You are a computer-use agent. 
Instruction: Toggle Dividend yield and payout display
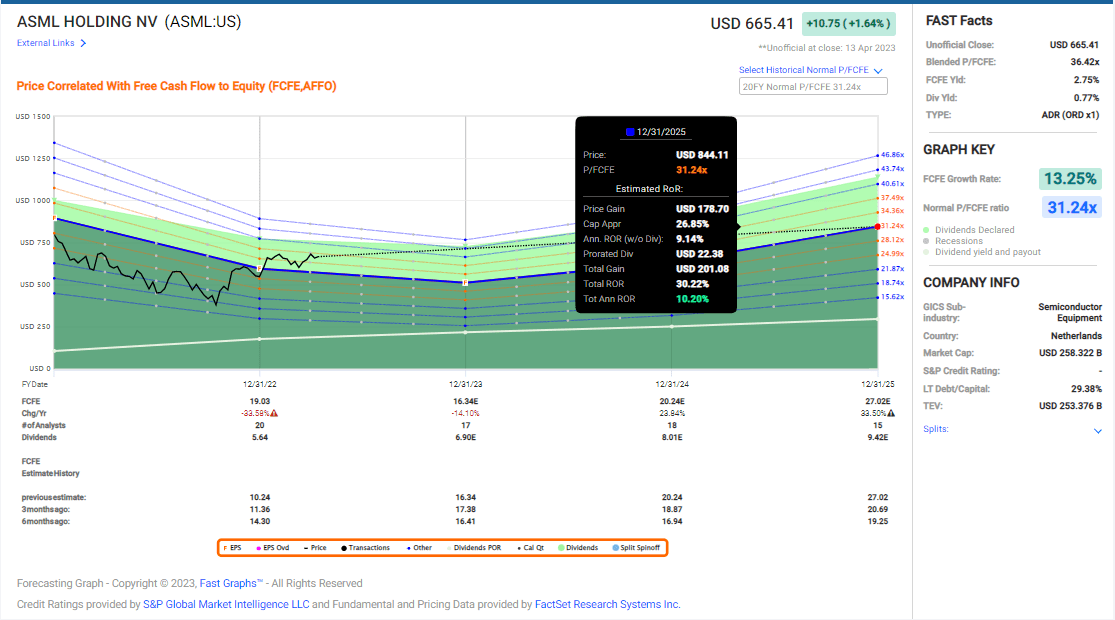pos(926,251)
